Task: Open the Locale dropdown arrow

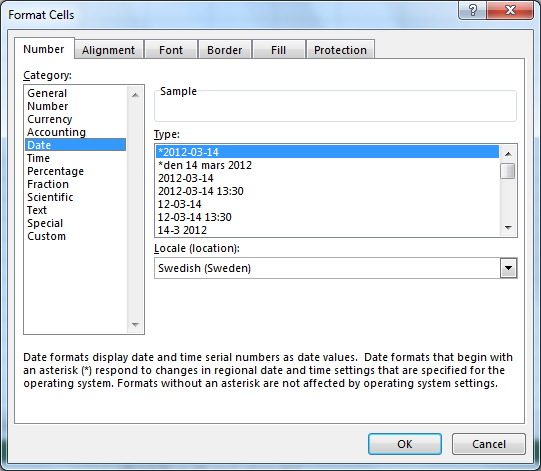Action: coord(508,268)
